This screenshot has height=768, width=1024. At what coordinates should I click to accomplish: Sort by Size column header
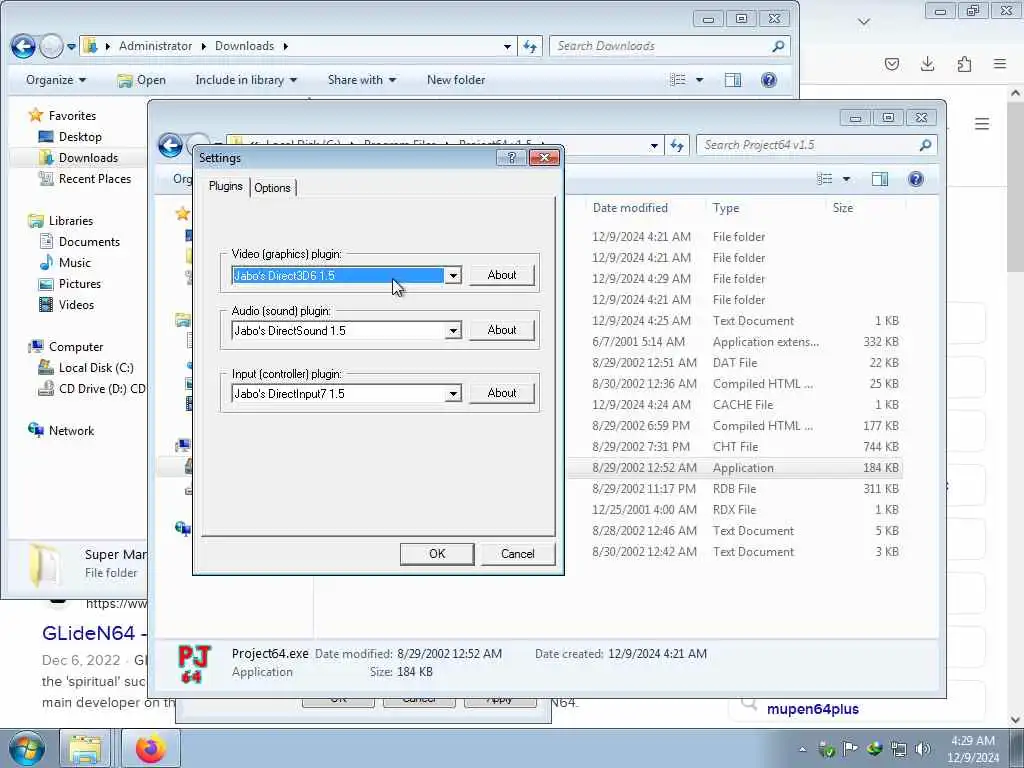click(x=842, y=208)
